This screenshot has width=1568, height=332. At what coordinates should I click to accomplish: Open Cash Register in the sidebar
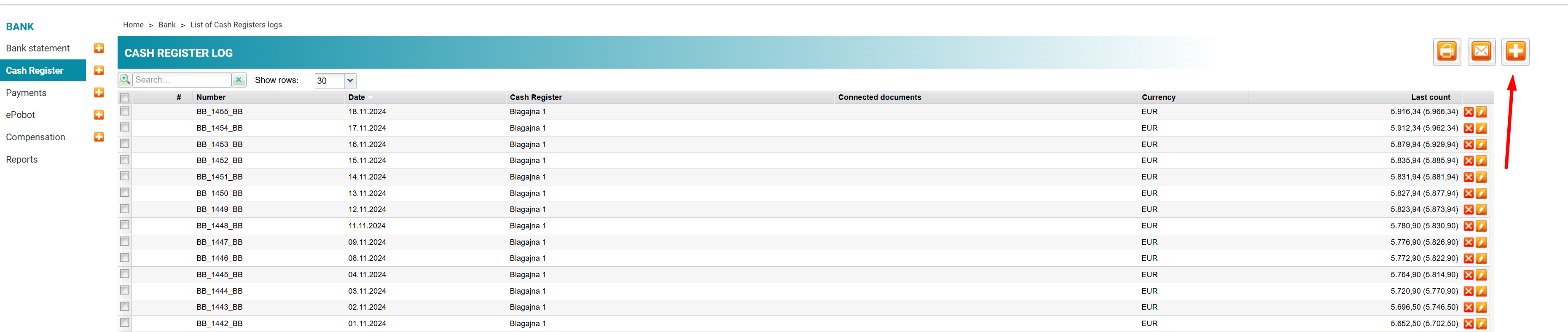pyautogui.click(x=35, y=70)
